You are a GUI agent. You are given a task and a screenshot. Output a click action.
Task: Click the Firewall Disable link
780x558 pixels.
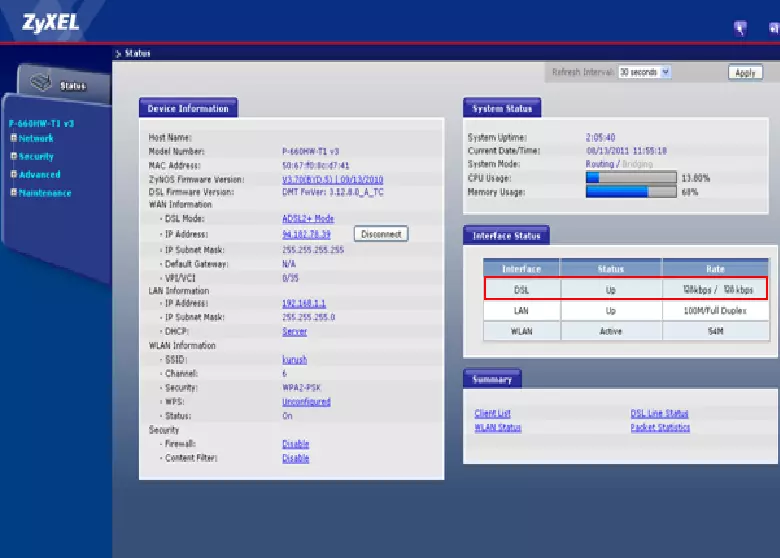[x=295, y=444]
